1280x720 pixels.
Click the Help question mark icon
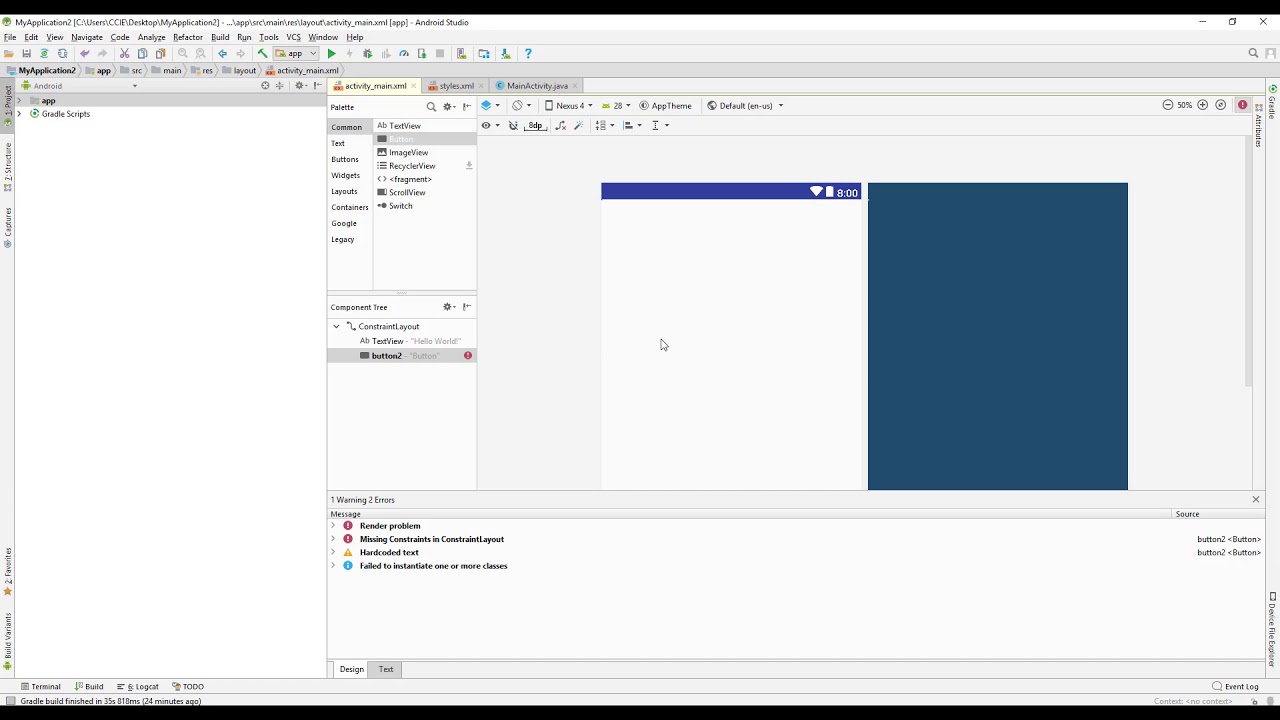(x=528, y=54)
